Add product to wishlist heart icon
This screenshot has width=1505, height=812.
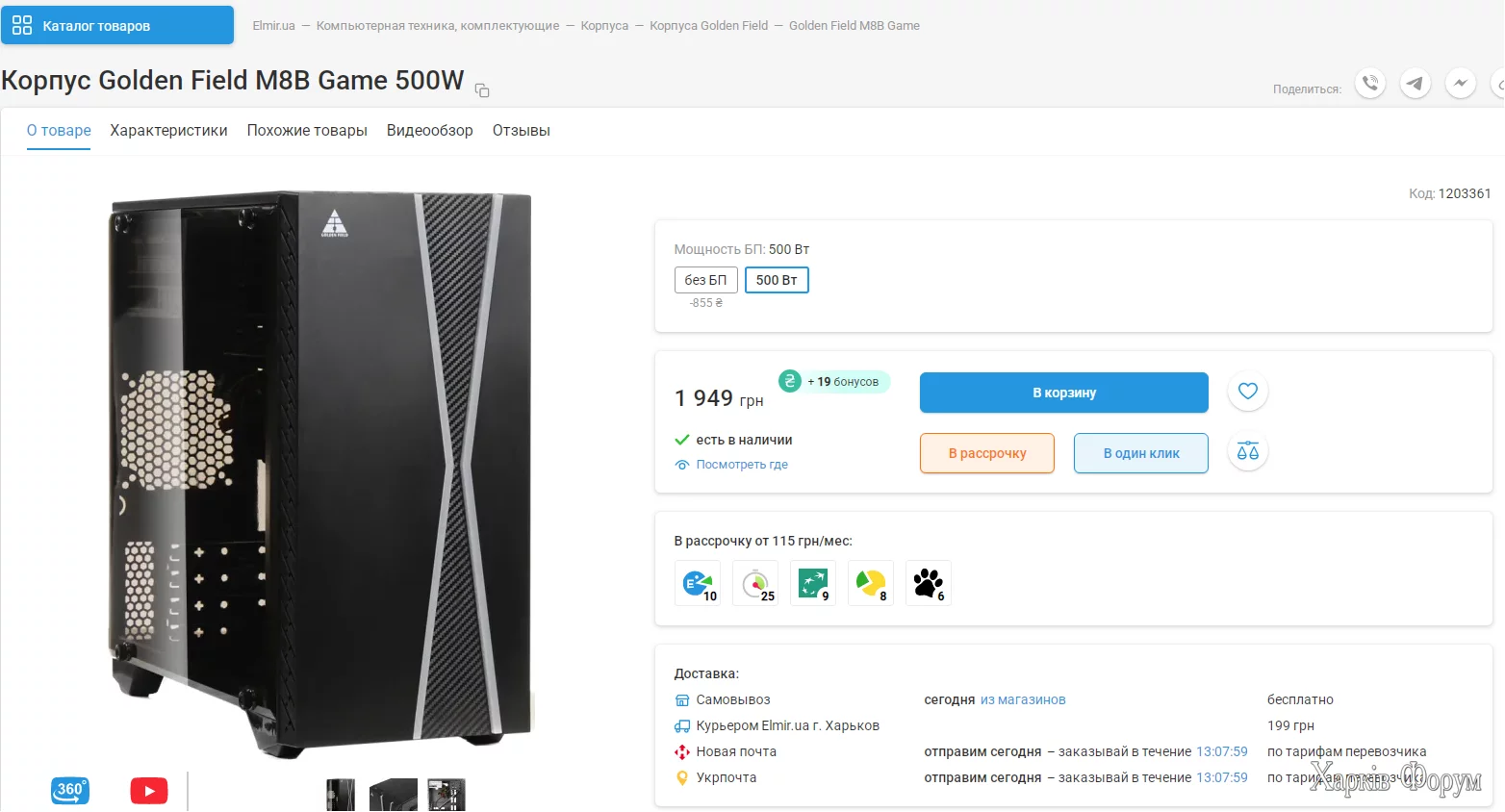coord(1248,392)
